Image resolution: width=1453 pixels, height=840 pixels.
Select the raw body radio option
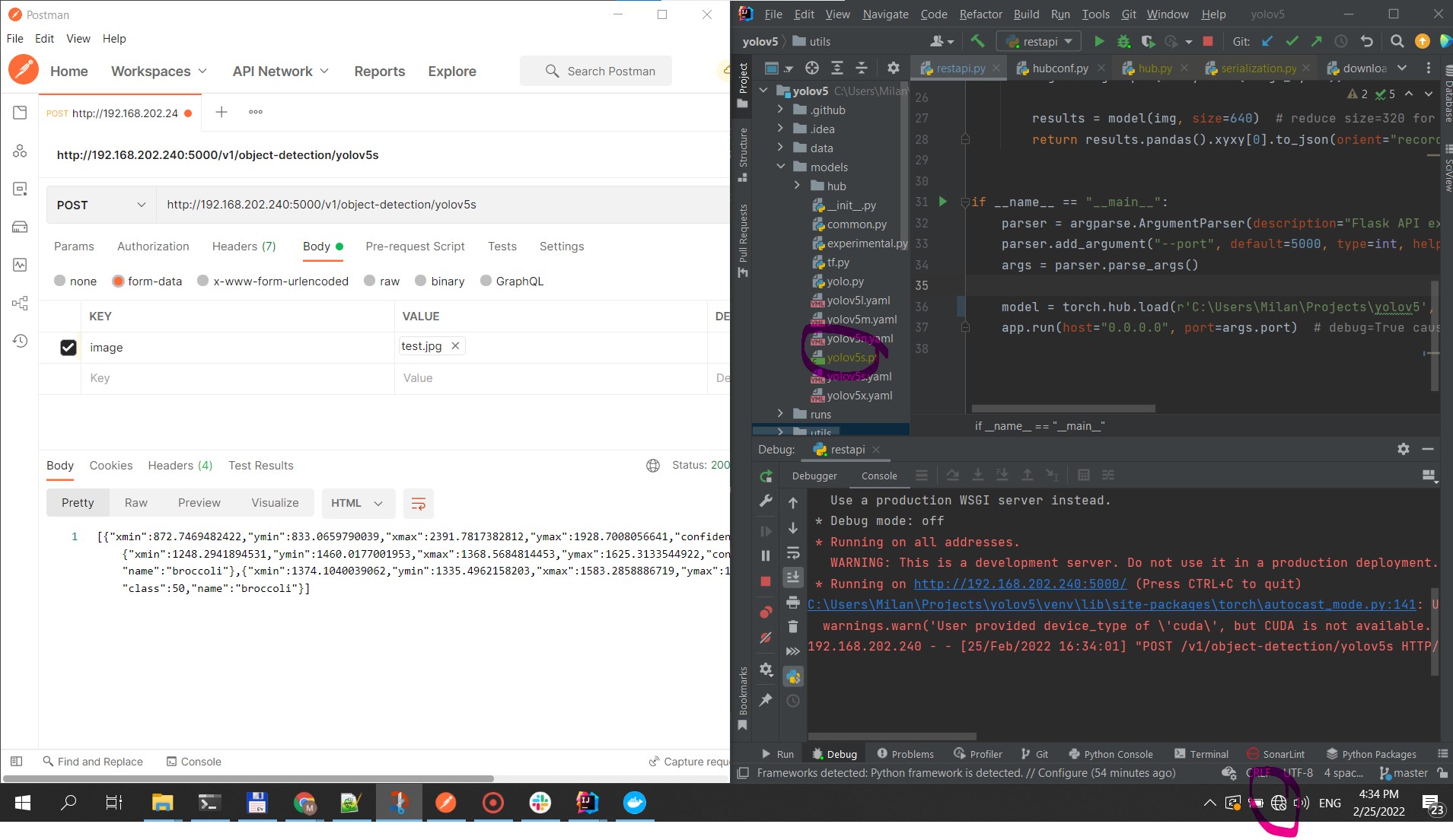(370, 282)
